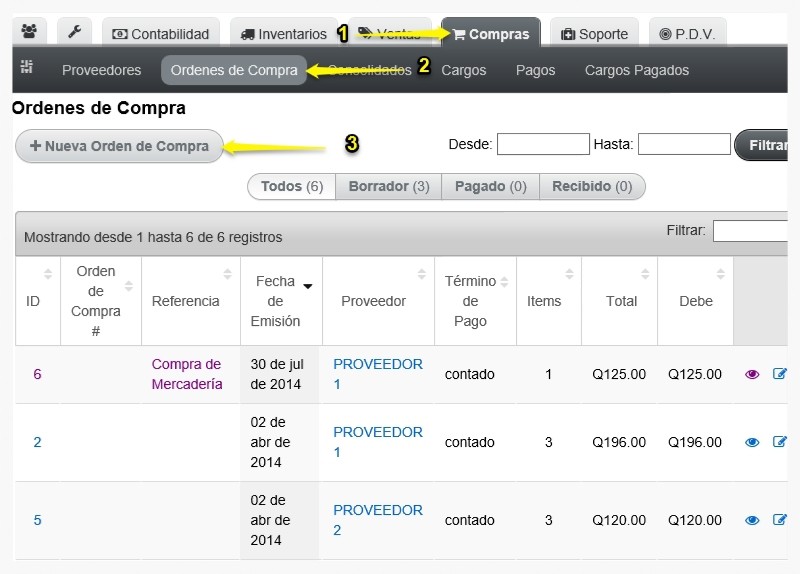Open order ID 5 link
800x574 pixels.
(x=37, y=520)
